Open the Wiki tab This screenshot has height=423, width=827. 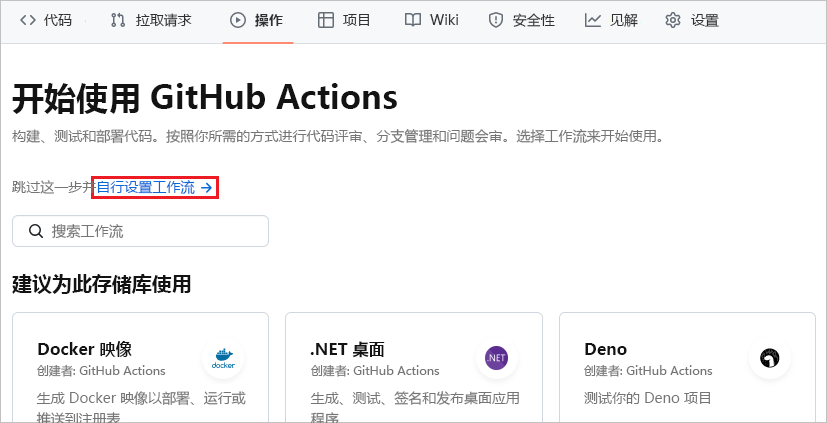coord(431,21)
